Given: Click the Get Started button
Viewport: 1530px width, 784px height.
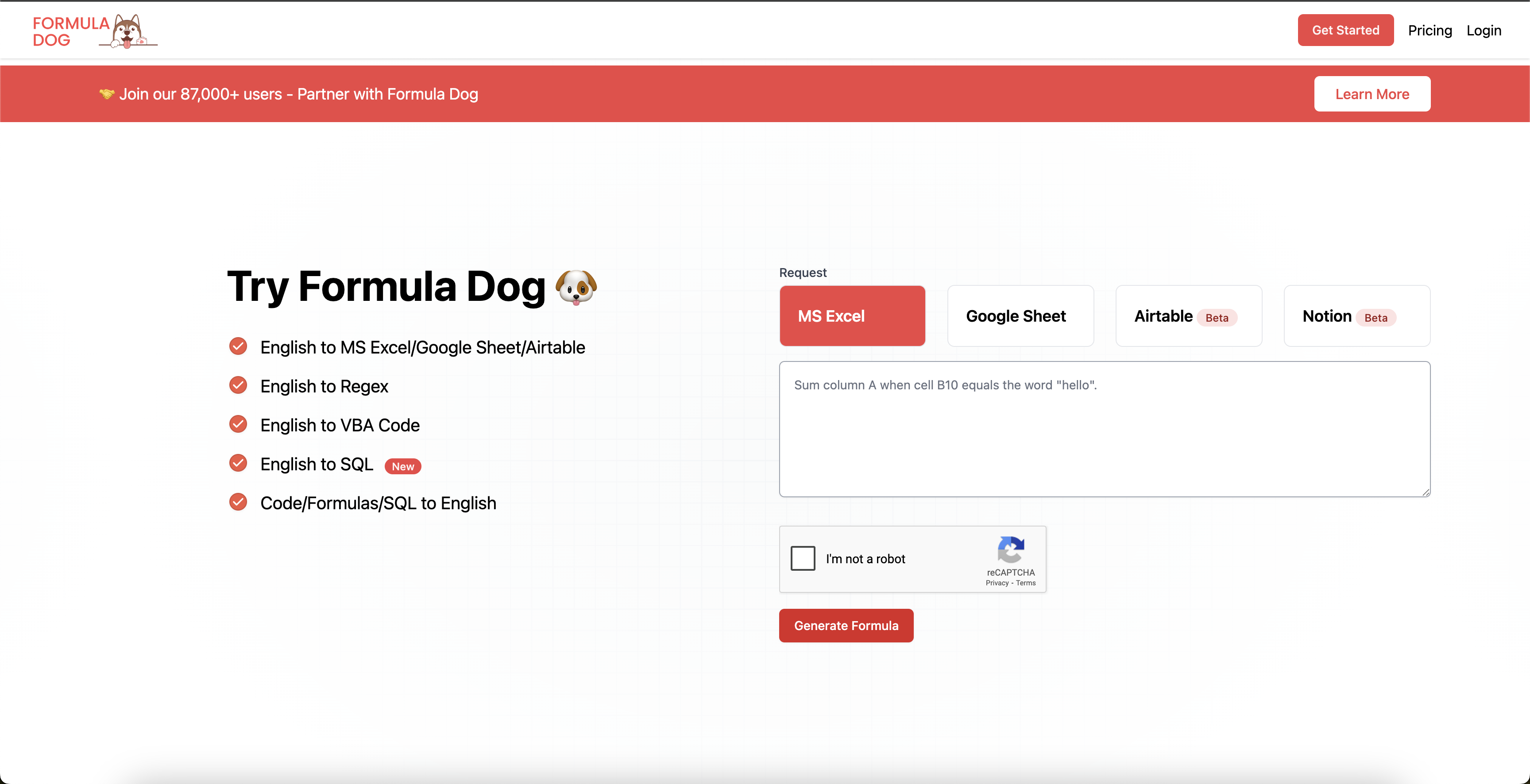Looking at the screenshot, I should point(1345,30).
